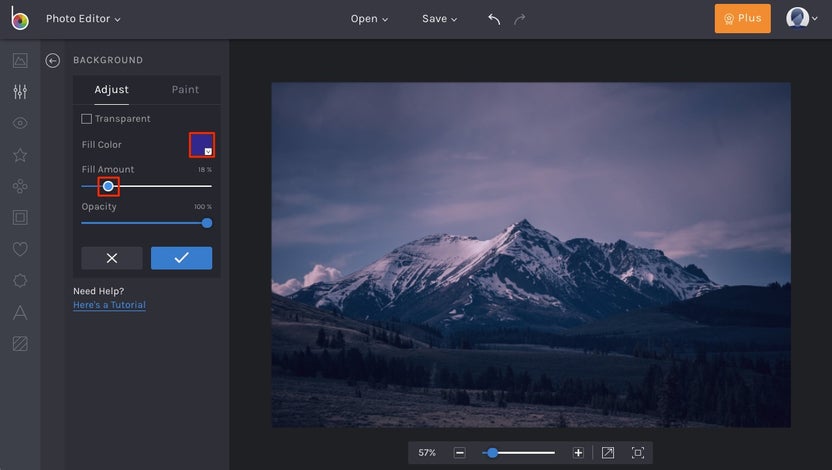Open the Frames square icon
Viewport: 832px width, 470px height.
20,217
